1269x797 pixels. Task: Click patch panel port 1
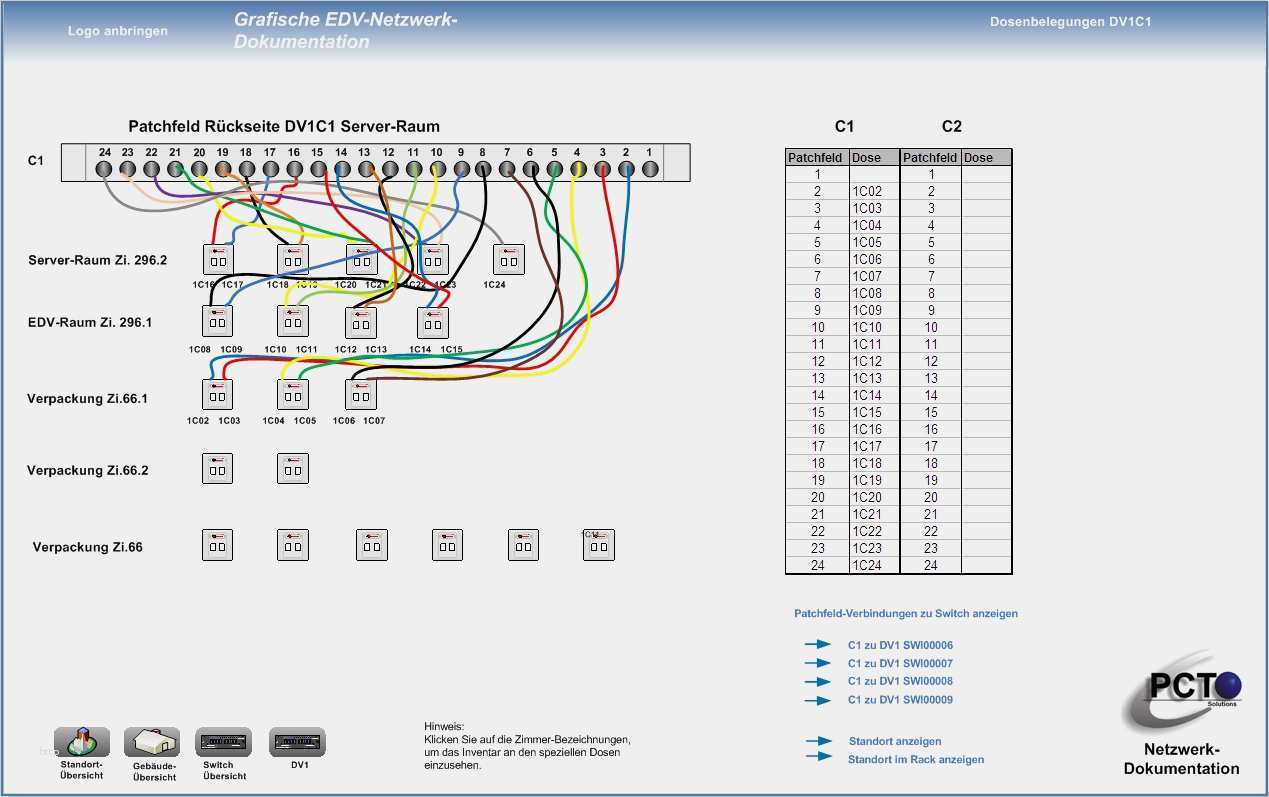(649, 169)
